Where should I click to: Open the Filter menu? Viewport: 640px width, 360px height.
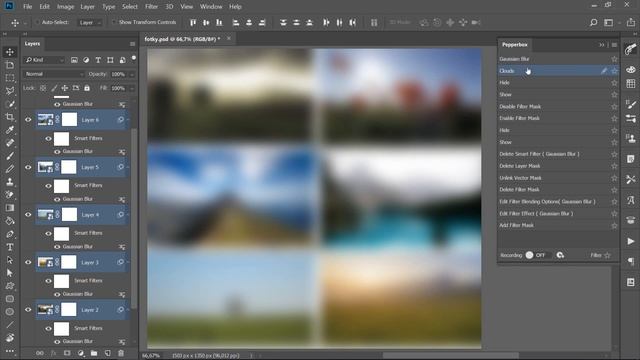[x=151, y=7]
